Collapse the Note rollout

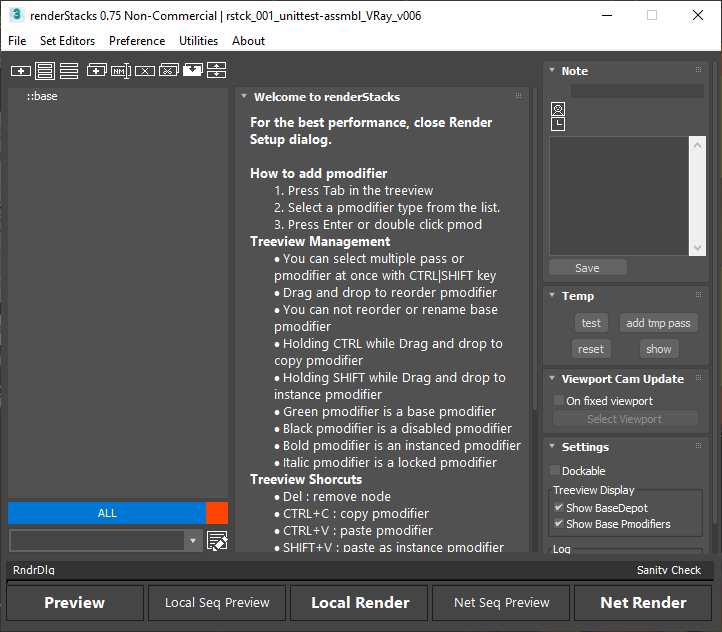552,70
